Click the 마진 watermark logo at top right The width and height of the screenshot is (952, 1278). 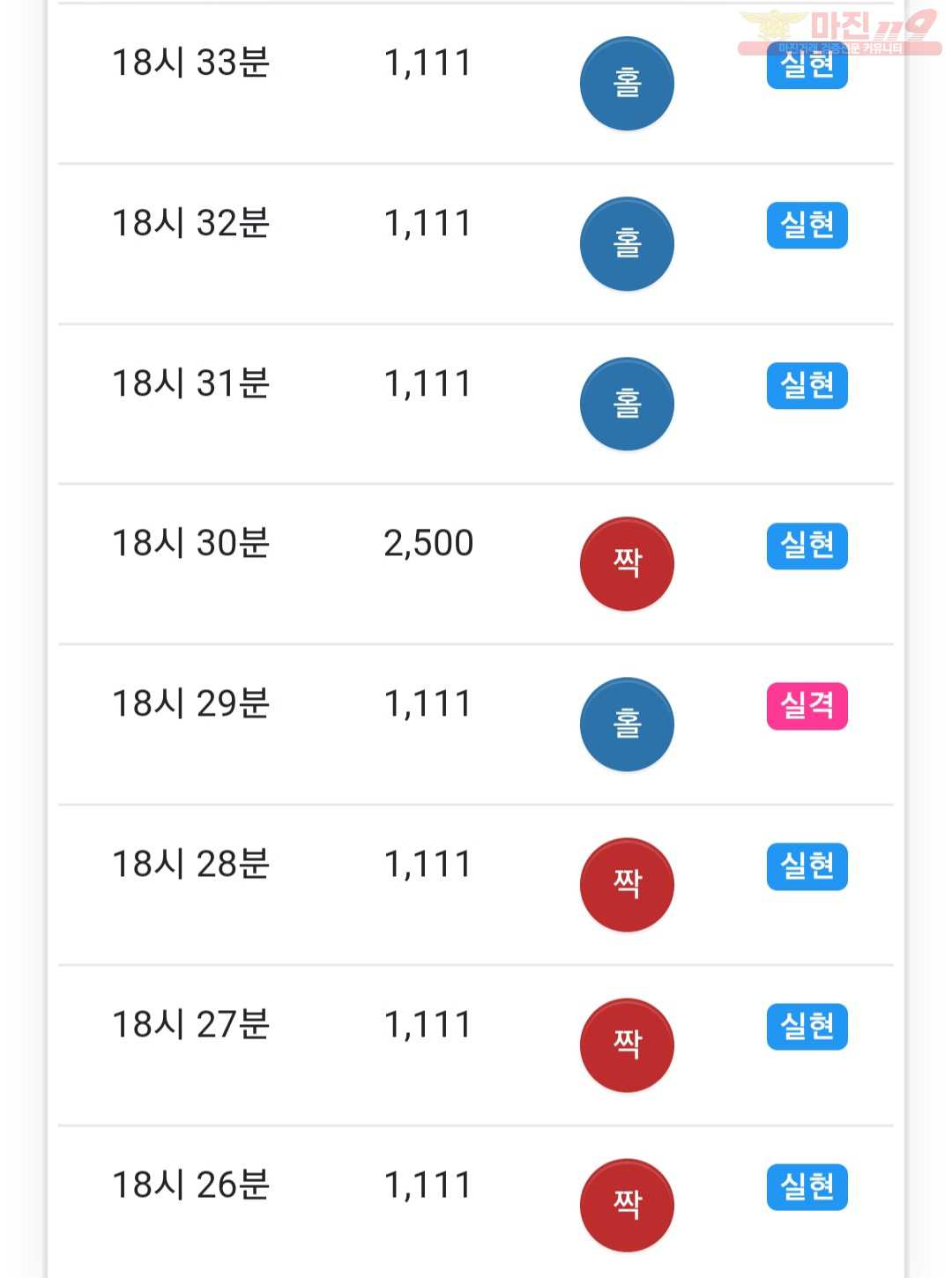[x=839, y=31]
